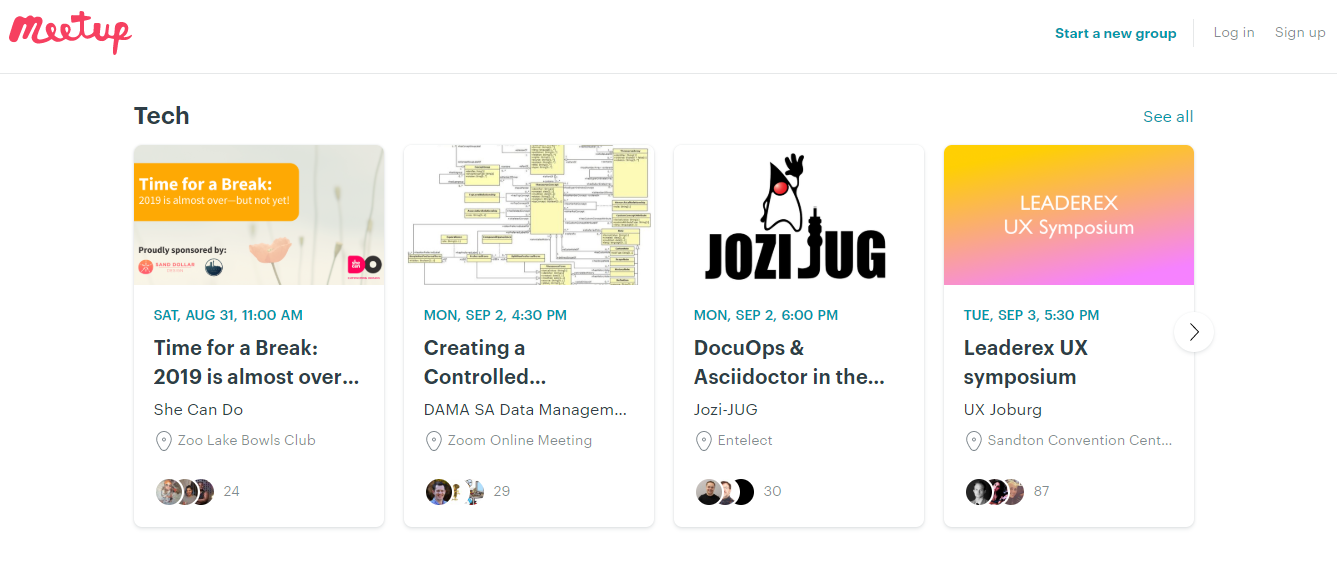Click location pin for Sandton Convention Centre
Image resolution: width=1337 pixels, height=583 pixels.
tap(974, 441)
